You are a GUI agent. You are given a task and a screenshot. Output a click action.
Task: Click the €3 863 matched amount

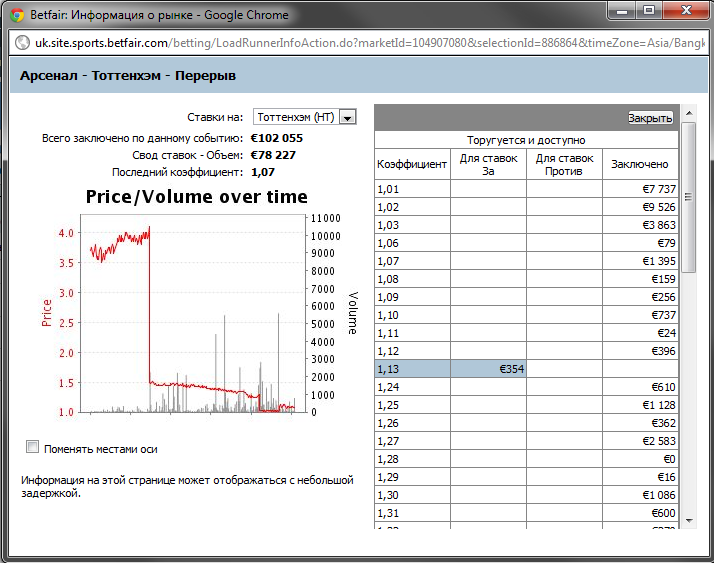tap(659, 225)
